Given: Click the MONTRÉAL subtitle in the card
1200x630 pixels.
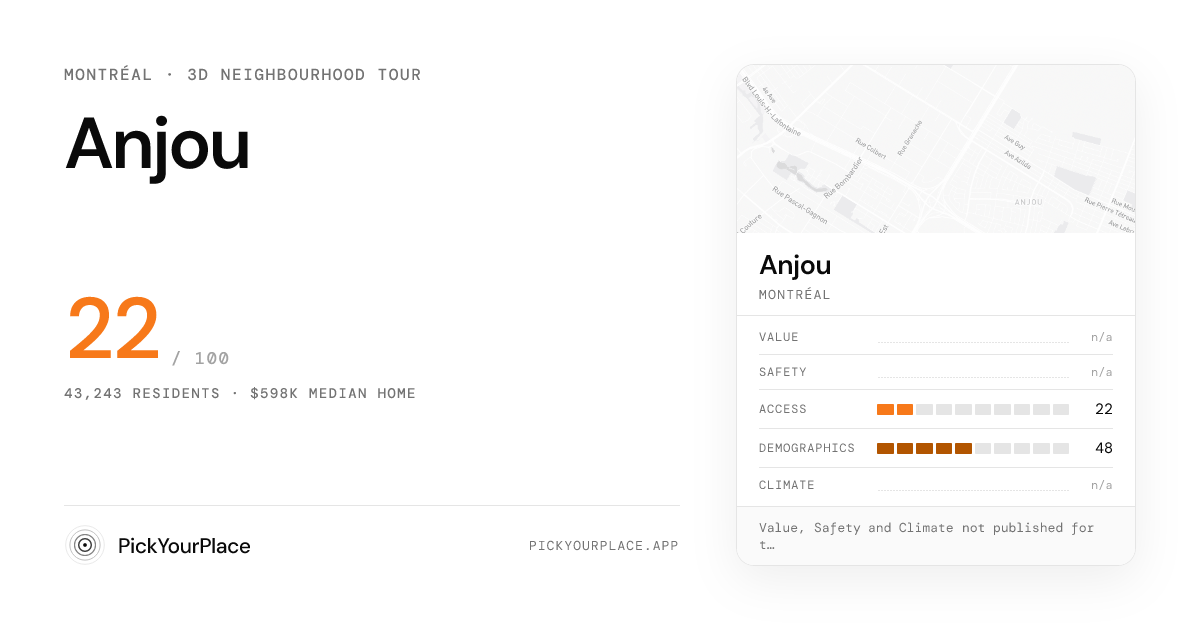Looking at the screenshot, I should click(x=795, y=295).
